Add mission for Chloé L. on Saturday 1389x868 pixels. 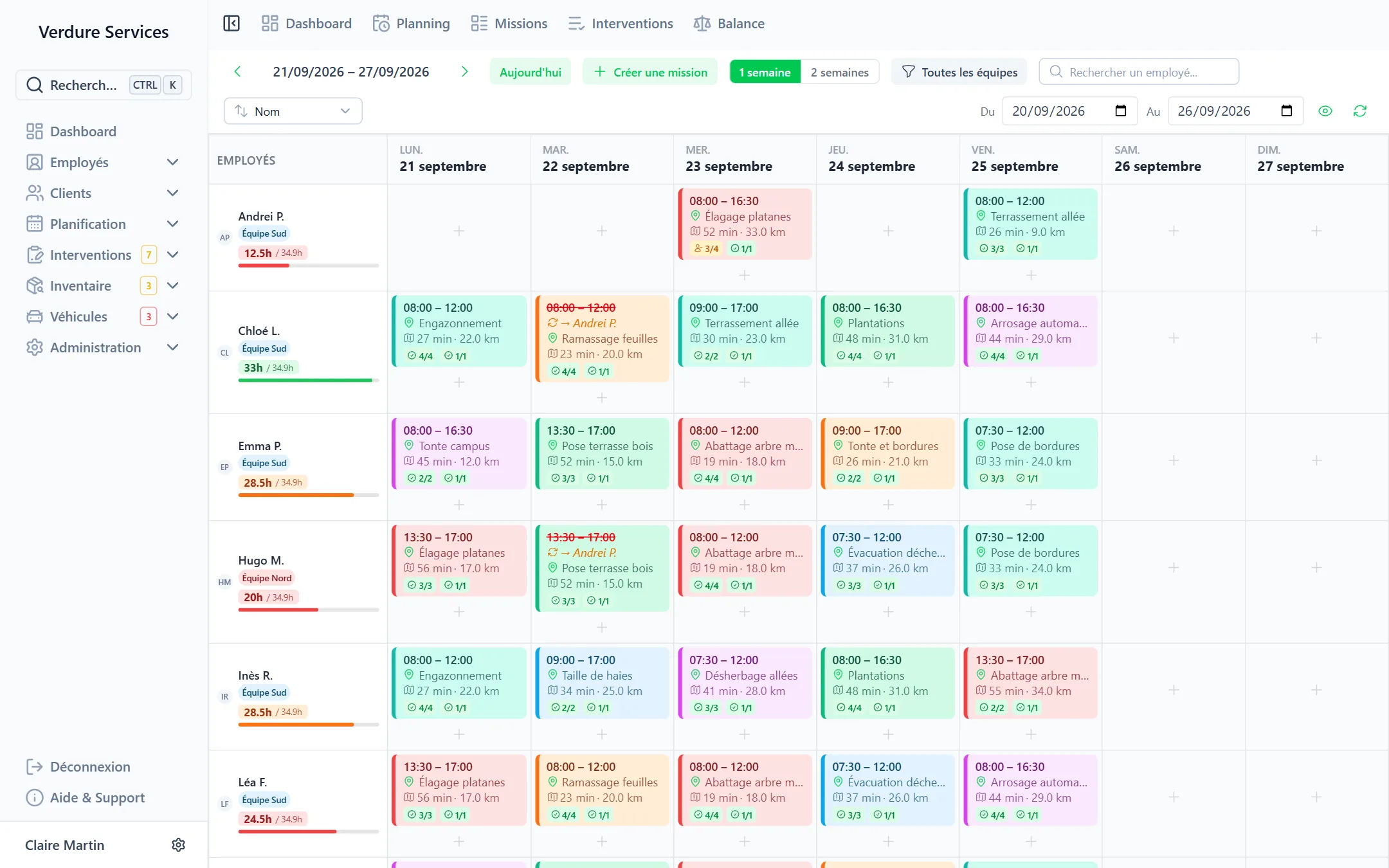click(1174, 338)
